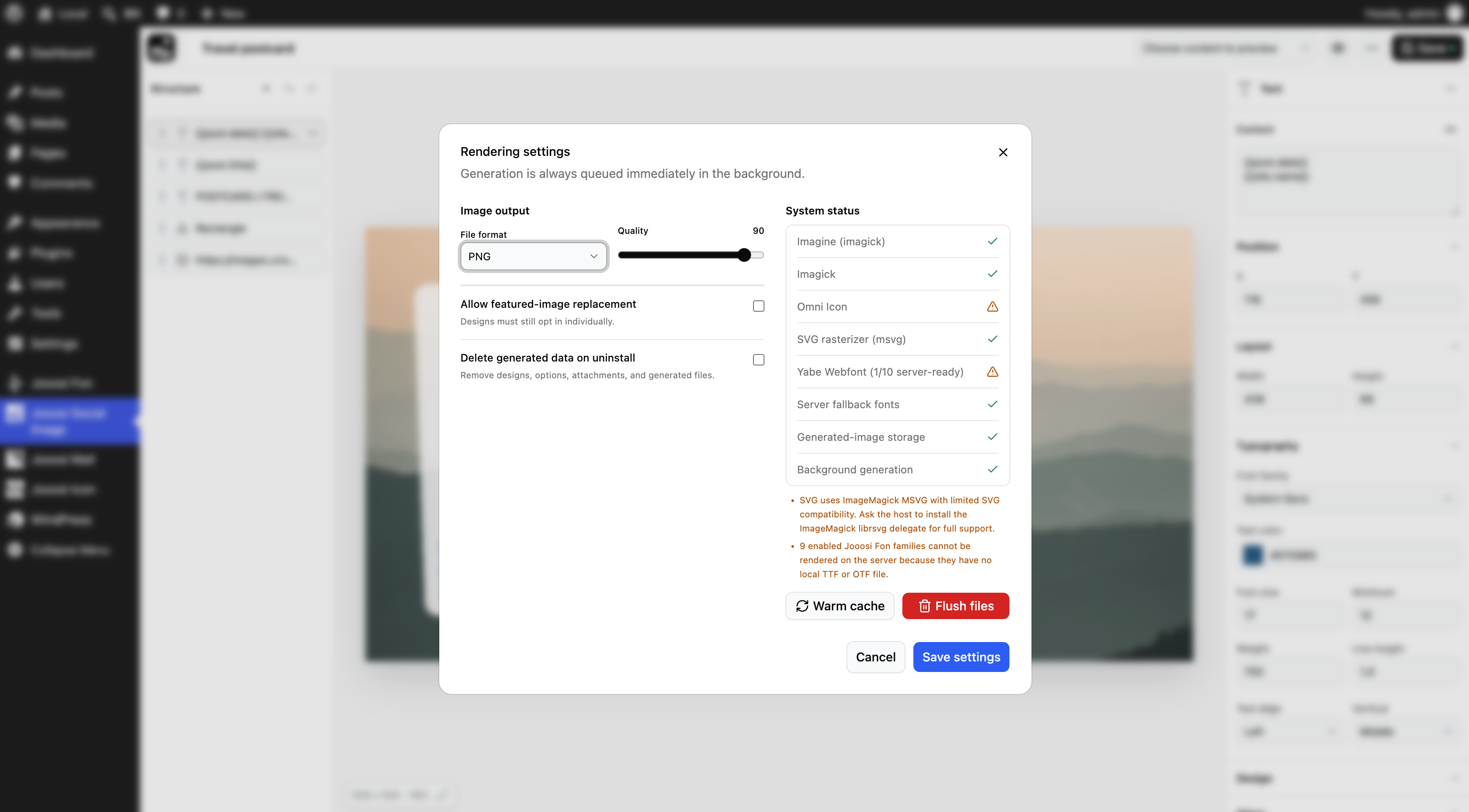Click the SVG uses ImageMagick MSVG warning message
This screenshot has width=1469, height=812.
(899, 514)
